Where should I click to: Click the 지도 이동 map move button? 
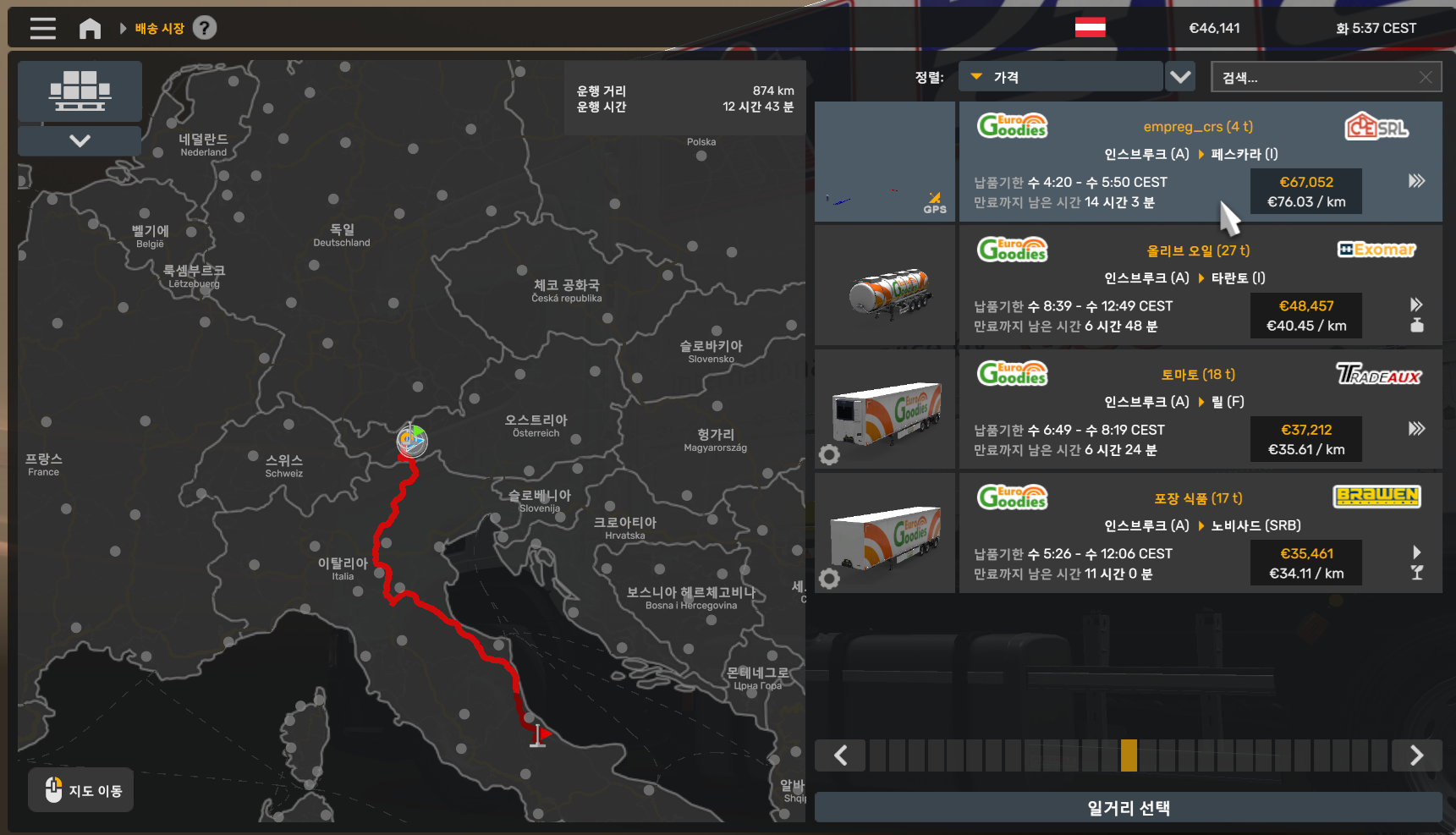(81, 790)
